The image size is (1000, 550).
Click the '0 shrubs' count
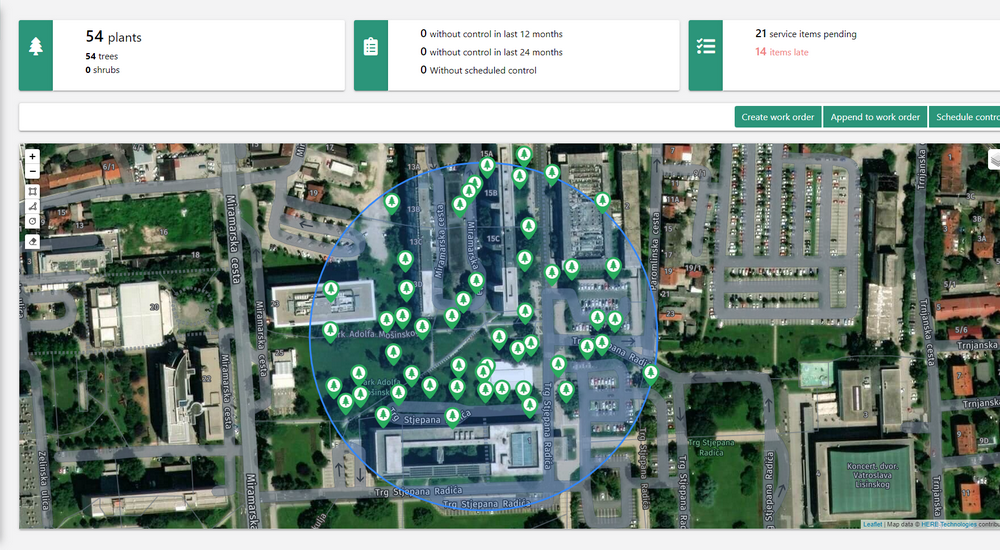[x=102, y=70]
